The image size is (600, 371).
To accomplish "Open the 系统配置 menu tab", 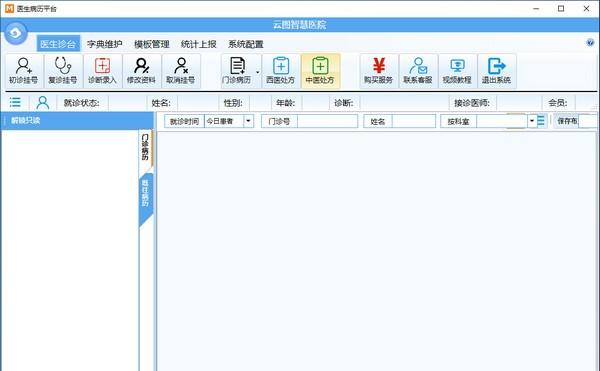I will coord(246,44).
